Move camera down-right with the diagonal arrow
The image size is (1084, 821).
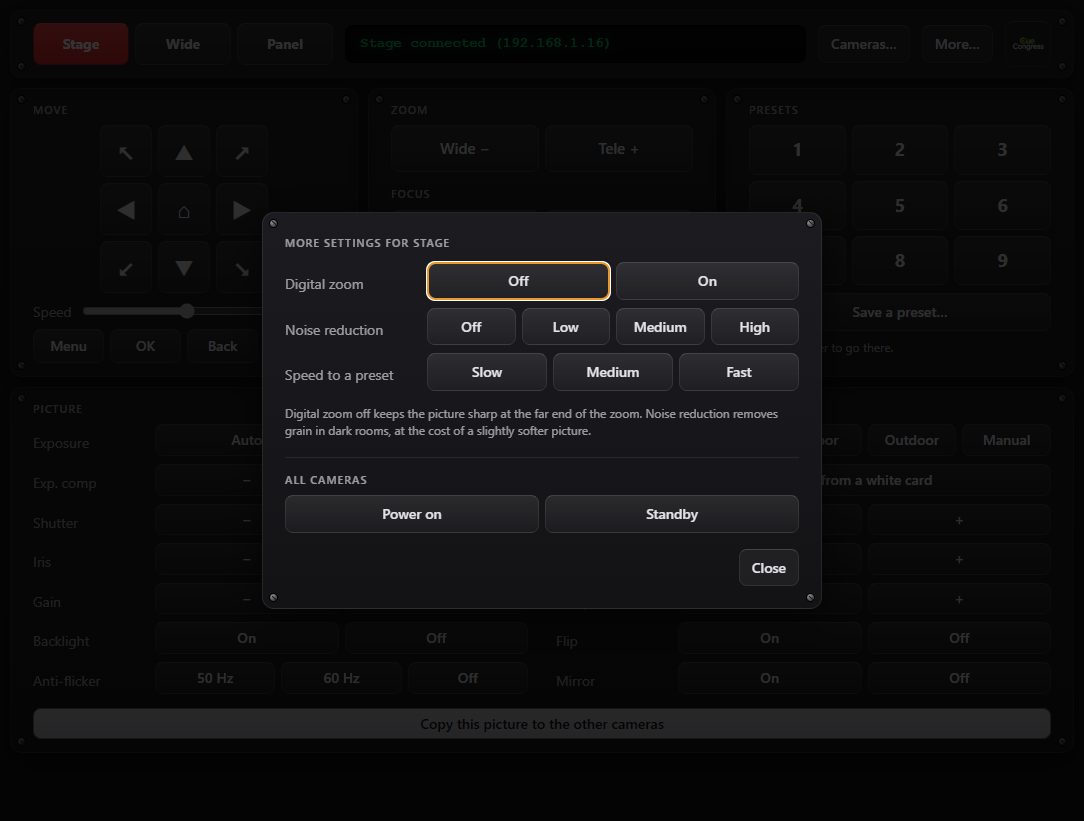click(x=240, y=267)
